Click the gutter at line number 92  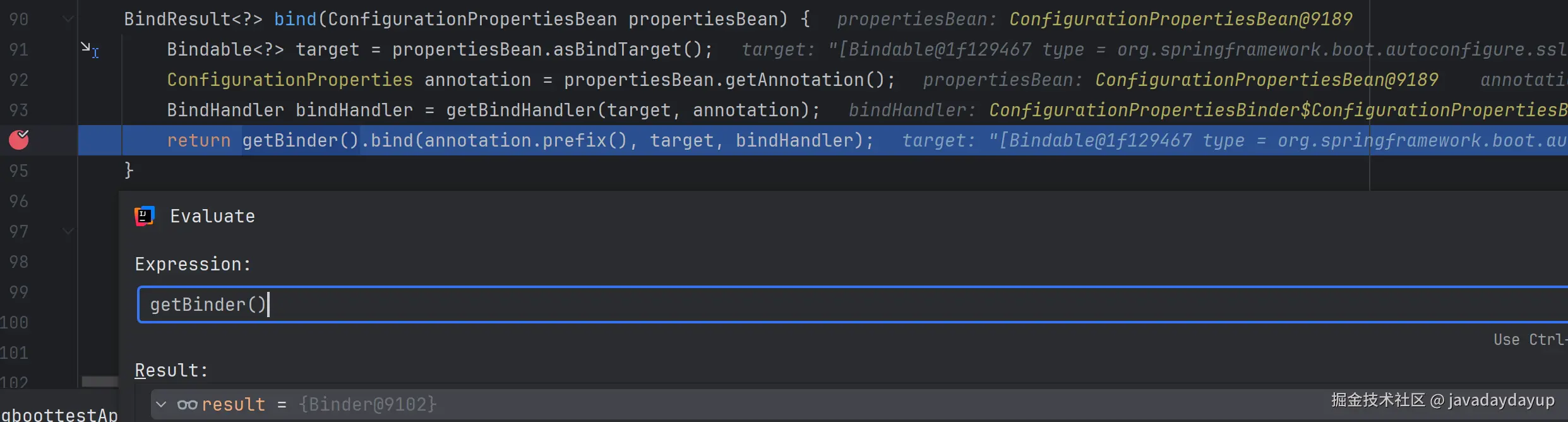point(19,80)
